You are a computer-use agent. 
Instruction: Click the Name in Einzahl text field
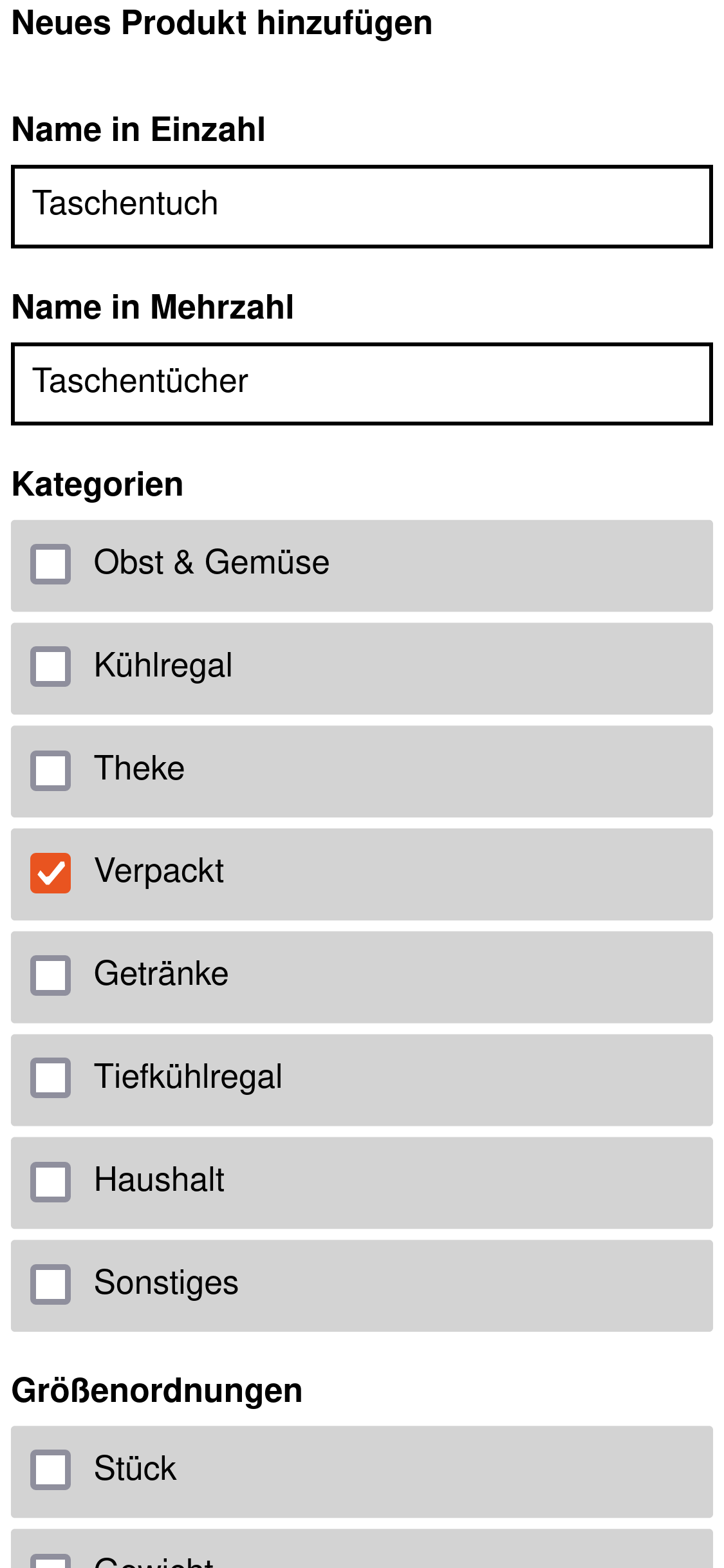click(362, 206)
